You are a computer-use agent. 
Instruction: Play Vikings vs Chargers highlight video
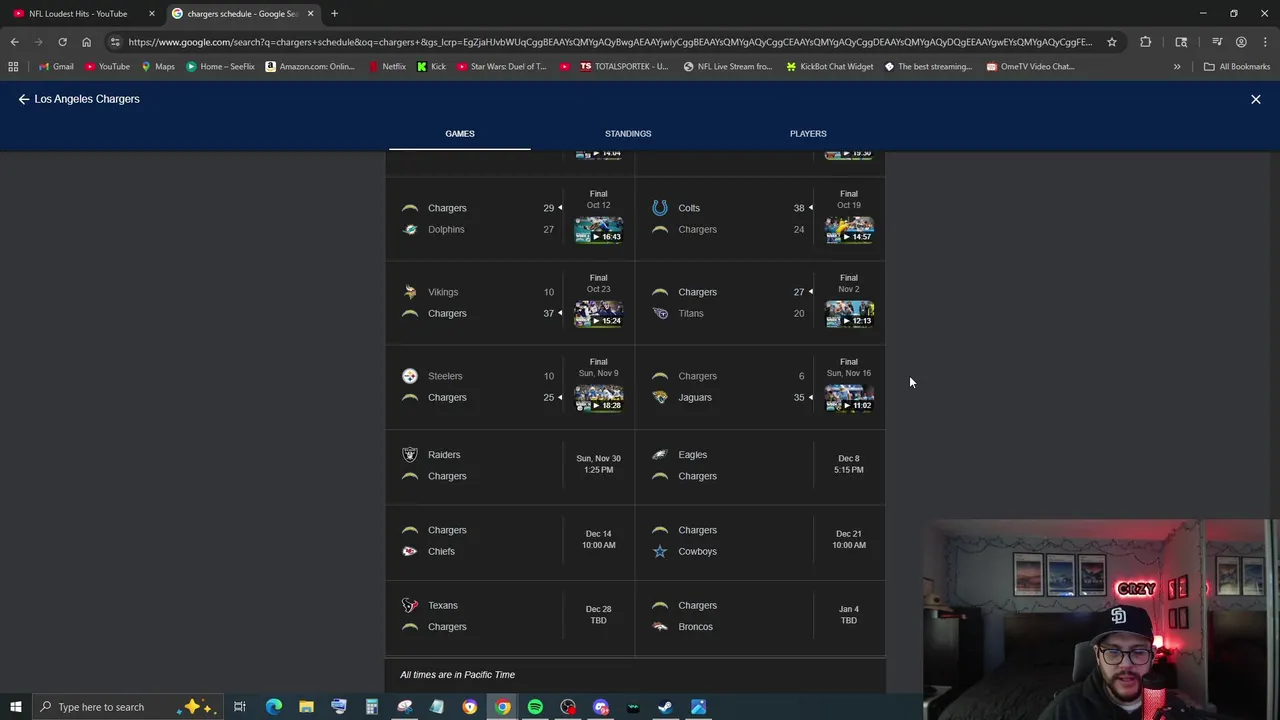tap(598, 314)
